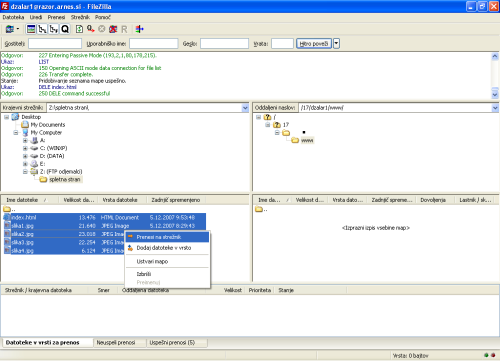Click the Gostitelj host input field
Screen dimensions: 500x361
pyautogui.click(x=55, y=44)
